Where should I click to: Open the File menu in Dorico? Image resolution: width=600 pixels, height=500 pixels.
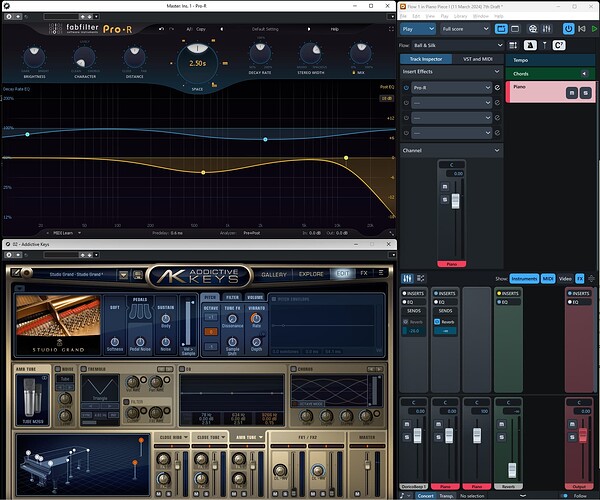(403, 16)
